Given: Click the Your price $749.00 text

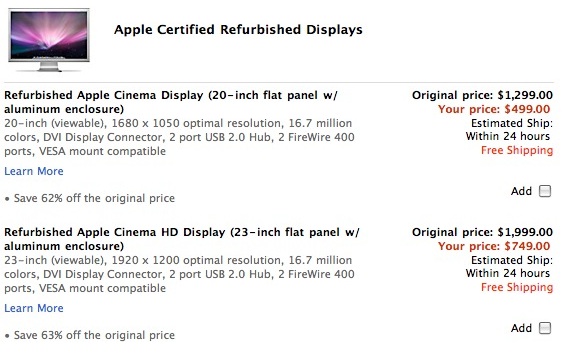Looking at the screenshot, I should 494,246.
